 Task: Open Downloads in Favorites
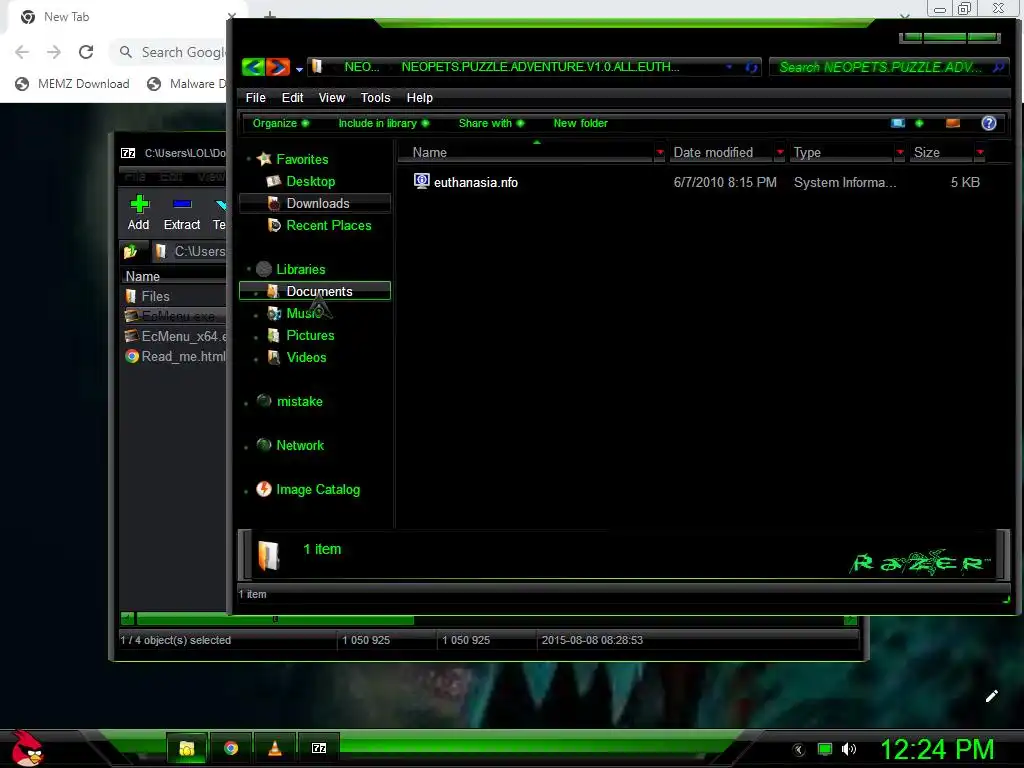click(317, 203)
